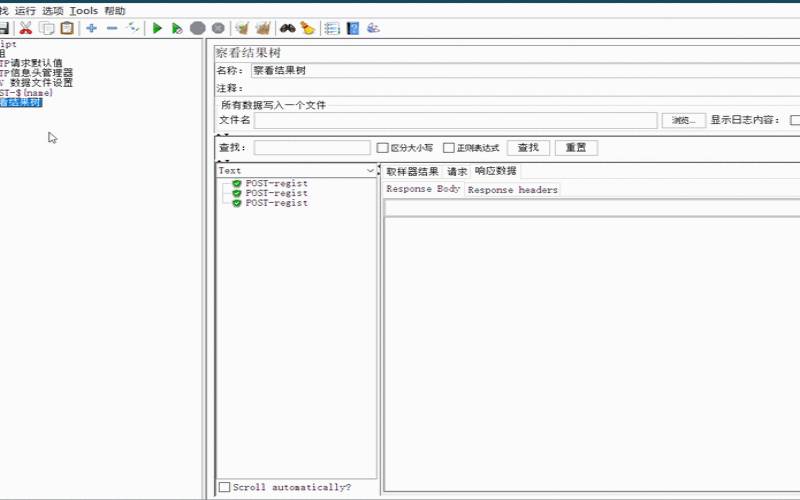Click the Clear results broom icon
Screen dimensions: 800x500
242,28
